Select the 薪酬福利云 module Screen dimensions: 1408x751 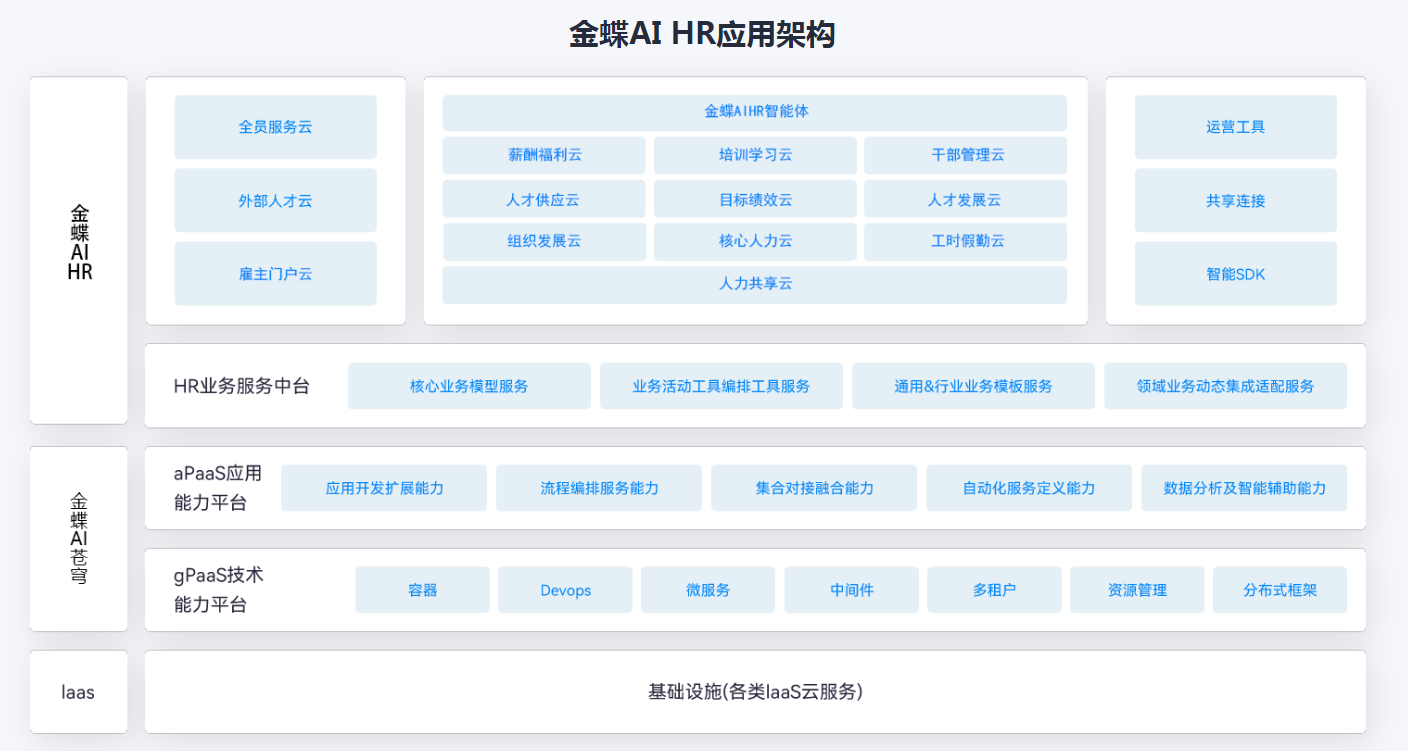[544, 155]
